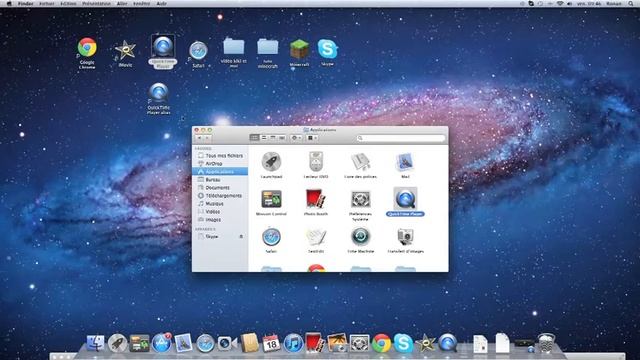
Task: Select the vidéo folder left of tuto minecraft
Action: pos(233,47)
